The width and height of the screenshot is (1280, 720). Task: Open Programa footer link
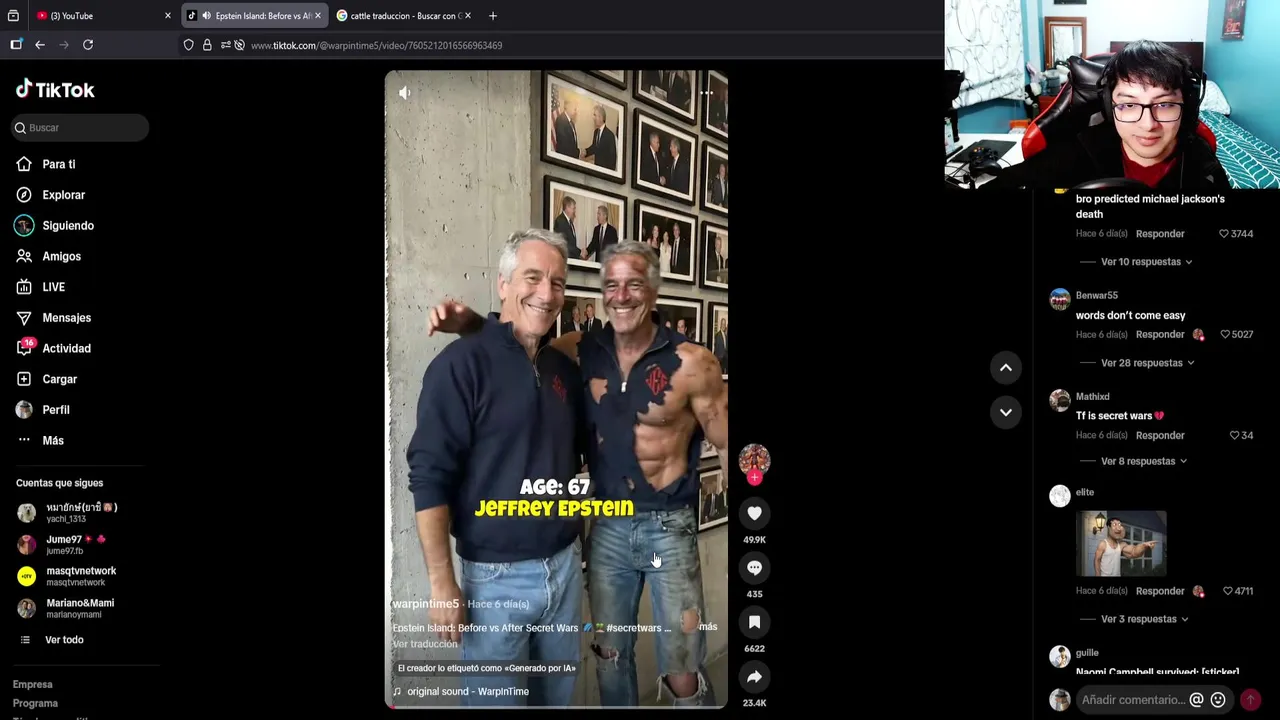[35, 703]
